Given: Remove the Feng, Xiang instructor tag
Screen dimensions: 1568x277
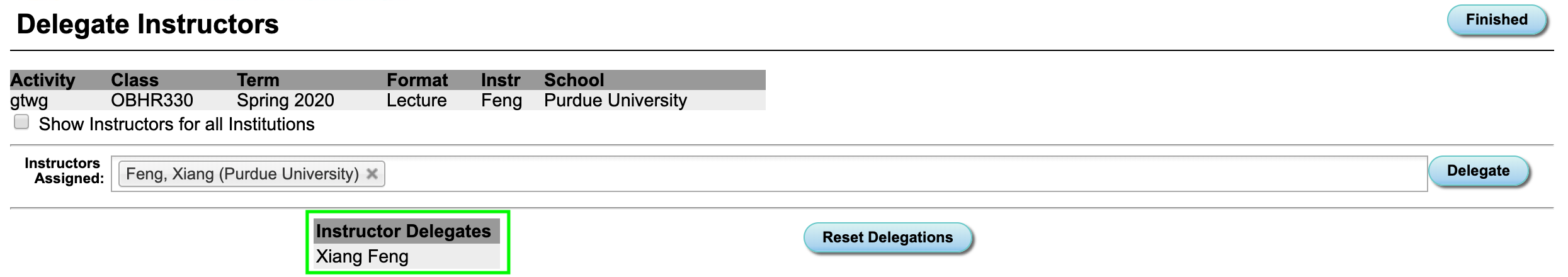Looking at the screenshot, I should pos(372,174).
